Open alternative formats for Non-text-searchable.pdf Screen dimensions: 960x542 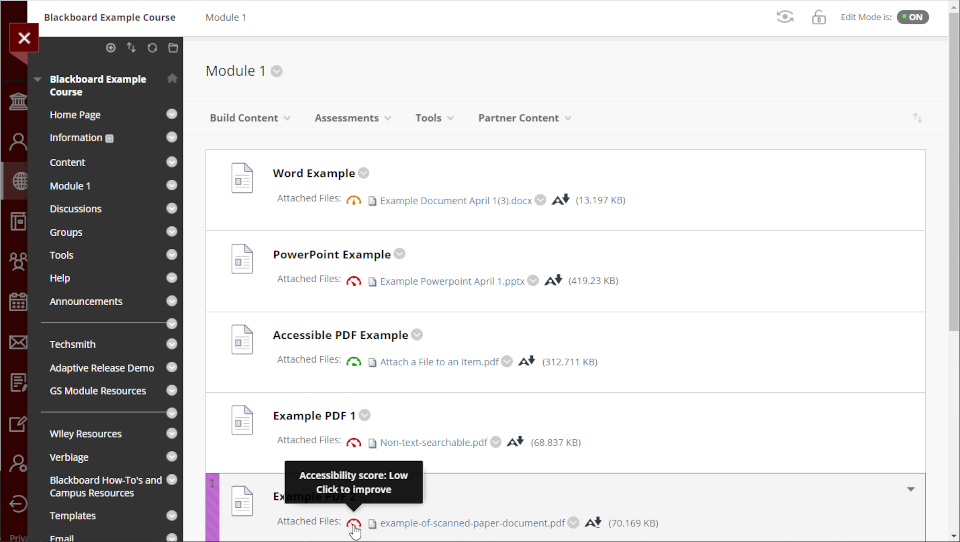(x=515, y=442)
